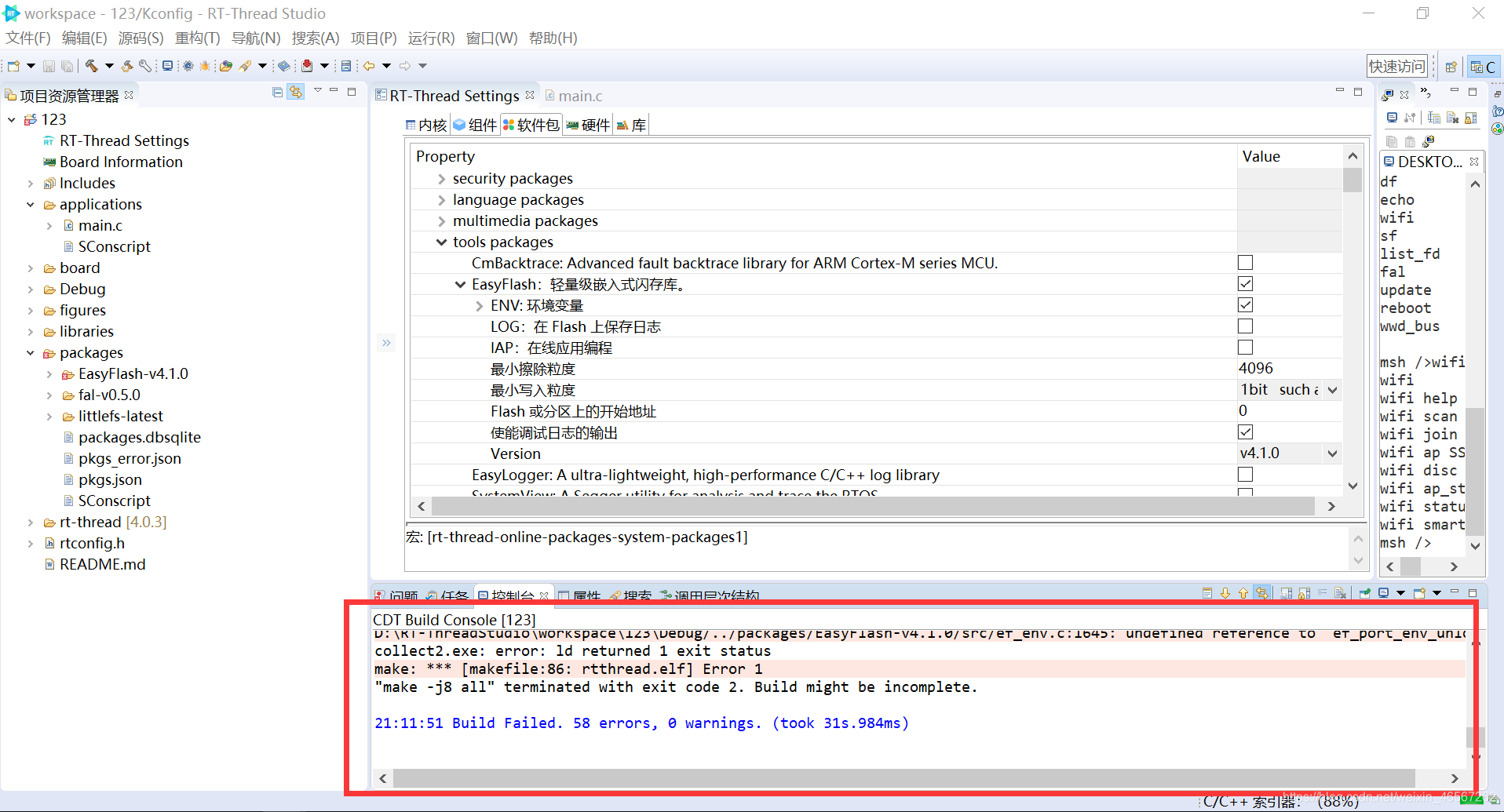Viewport: 1504px width, 812px height.
Task: Enable the EasyLogger package checkbox
Action: (x=1245, y=474)
